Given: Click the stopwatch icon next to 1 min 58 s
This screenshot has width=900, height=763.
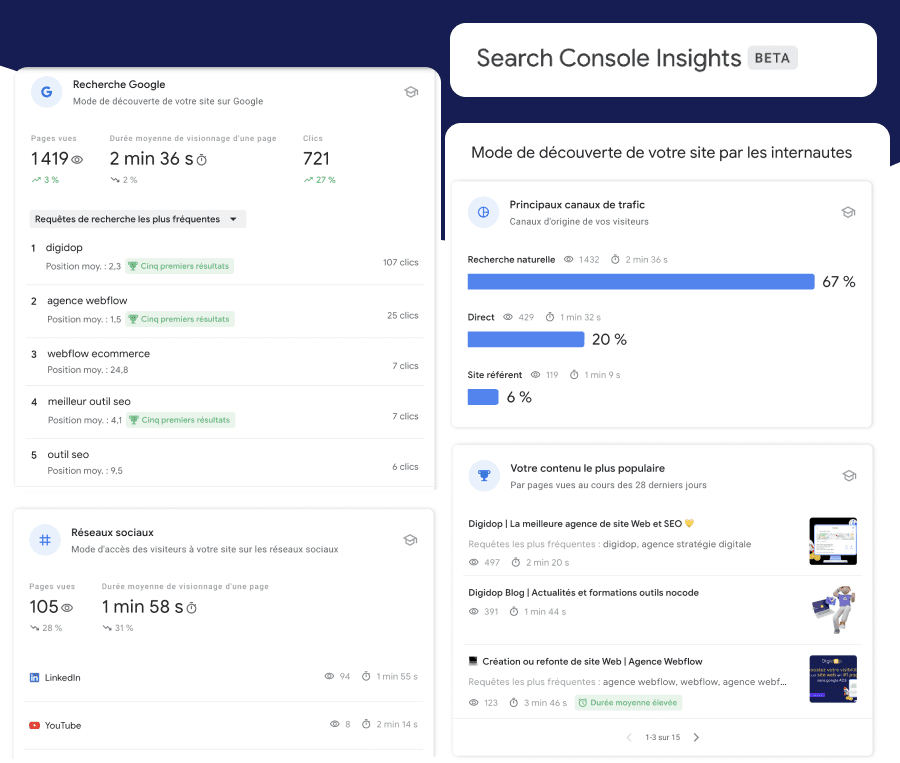Looking at the screenshot, I should coord(192,608).
